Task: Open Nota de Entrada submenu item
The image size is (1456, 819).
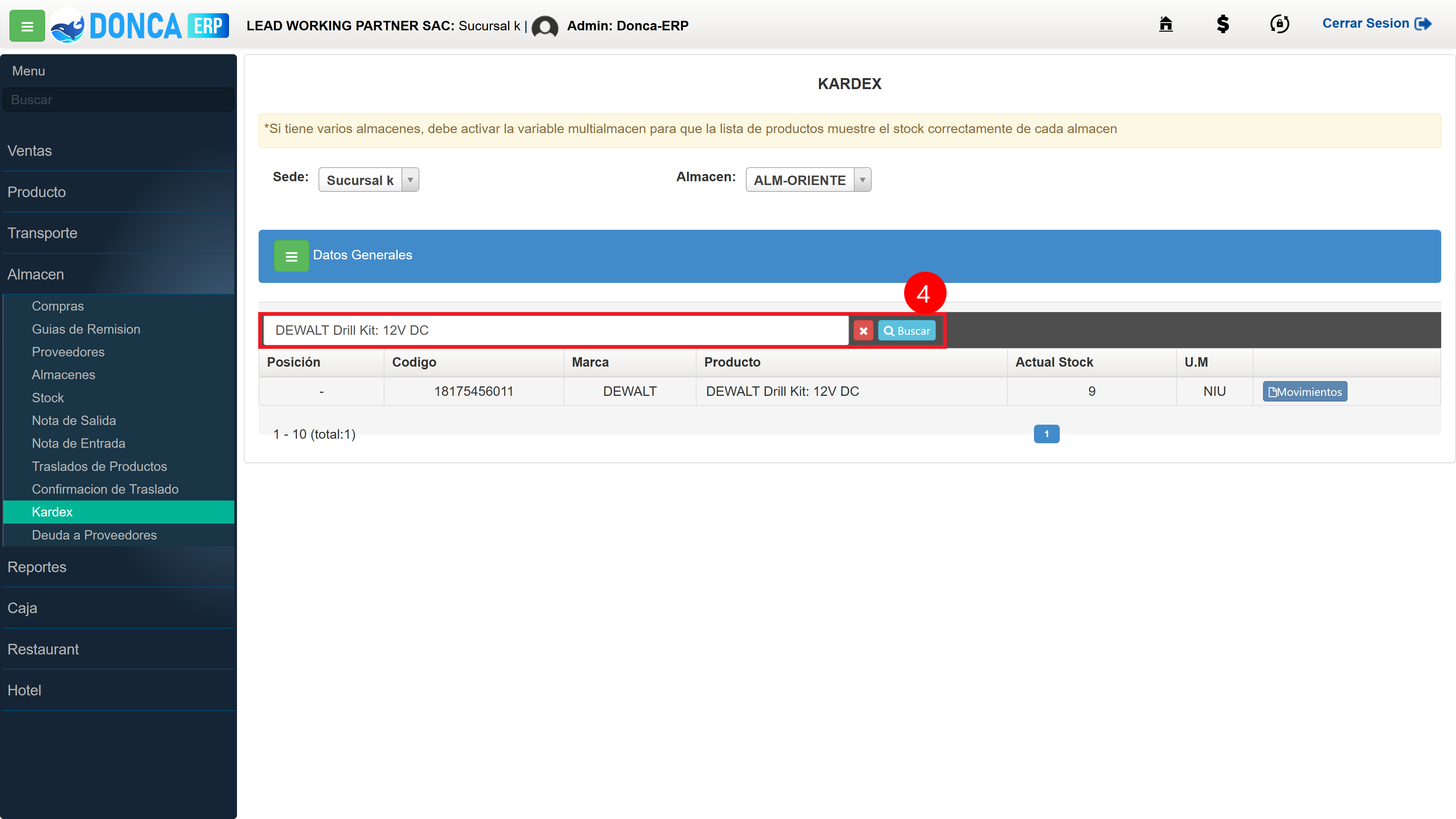Action: [x=119, y=443]
